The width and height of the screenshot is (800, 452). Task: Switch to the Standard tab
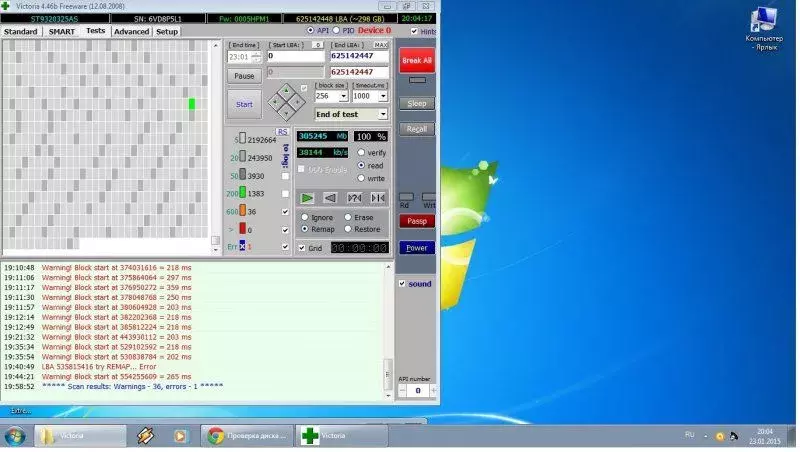[20, 32]
